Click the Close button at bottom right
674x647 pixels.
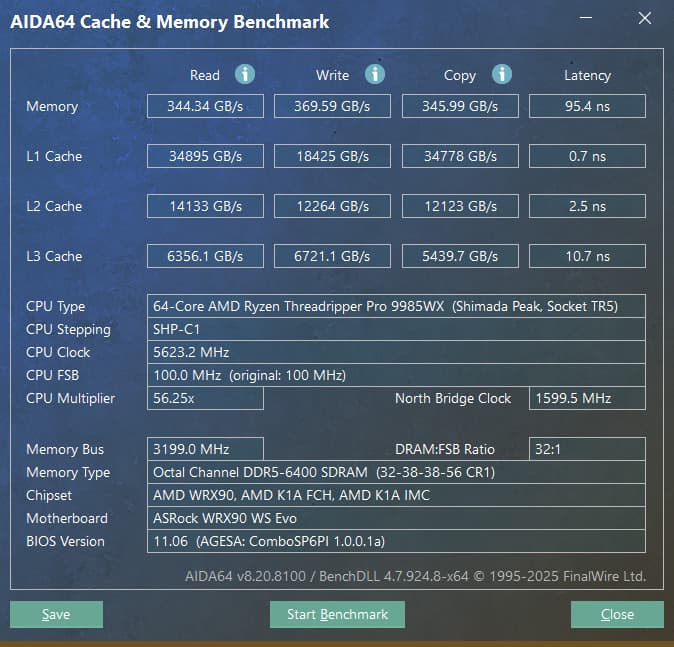tap(617, 614)
